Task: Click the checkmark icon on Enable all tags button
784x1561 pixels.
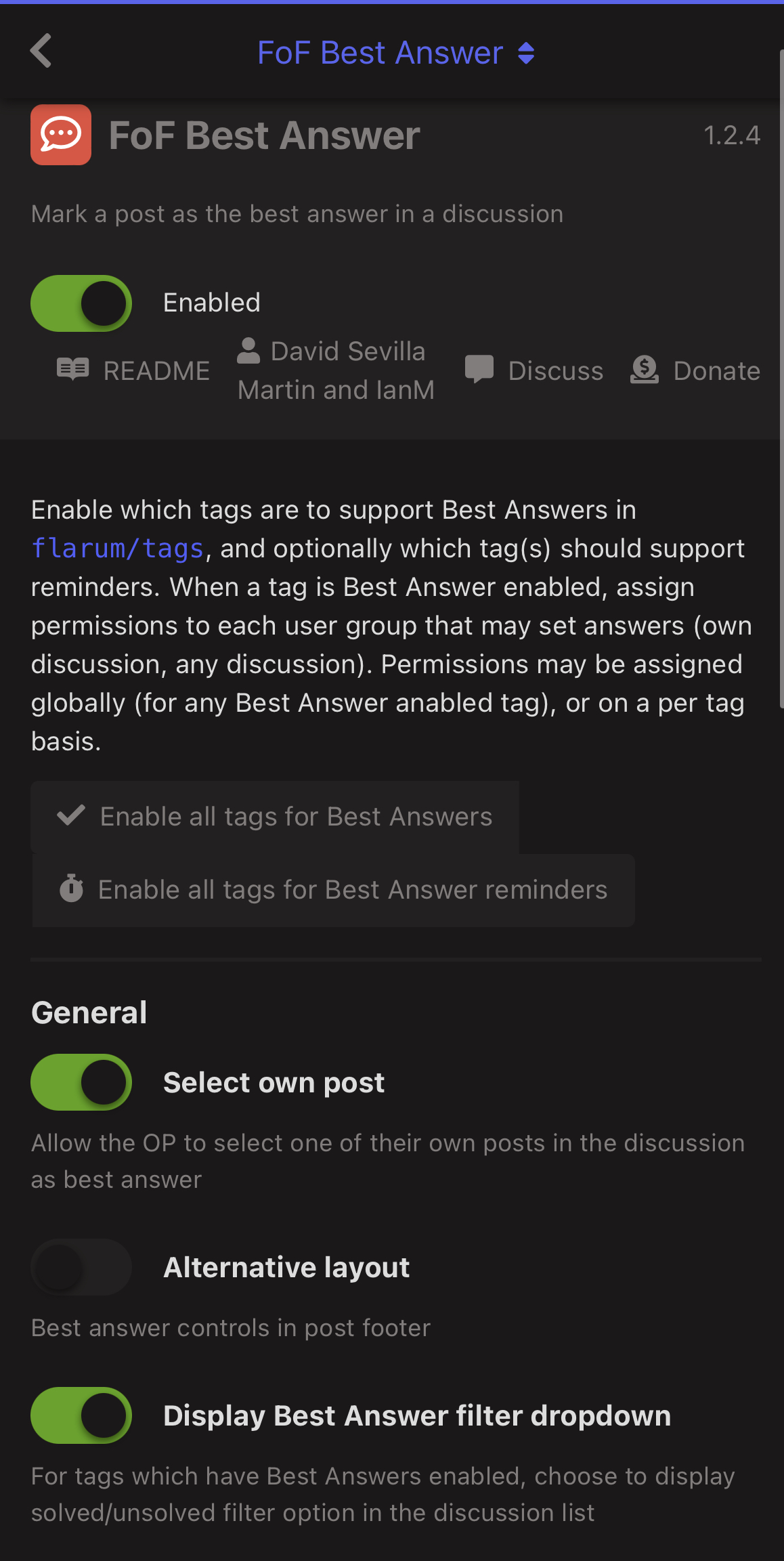Action: pos(70,816)
